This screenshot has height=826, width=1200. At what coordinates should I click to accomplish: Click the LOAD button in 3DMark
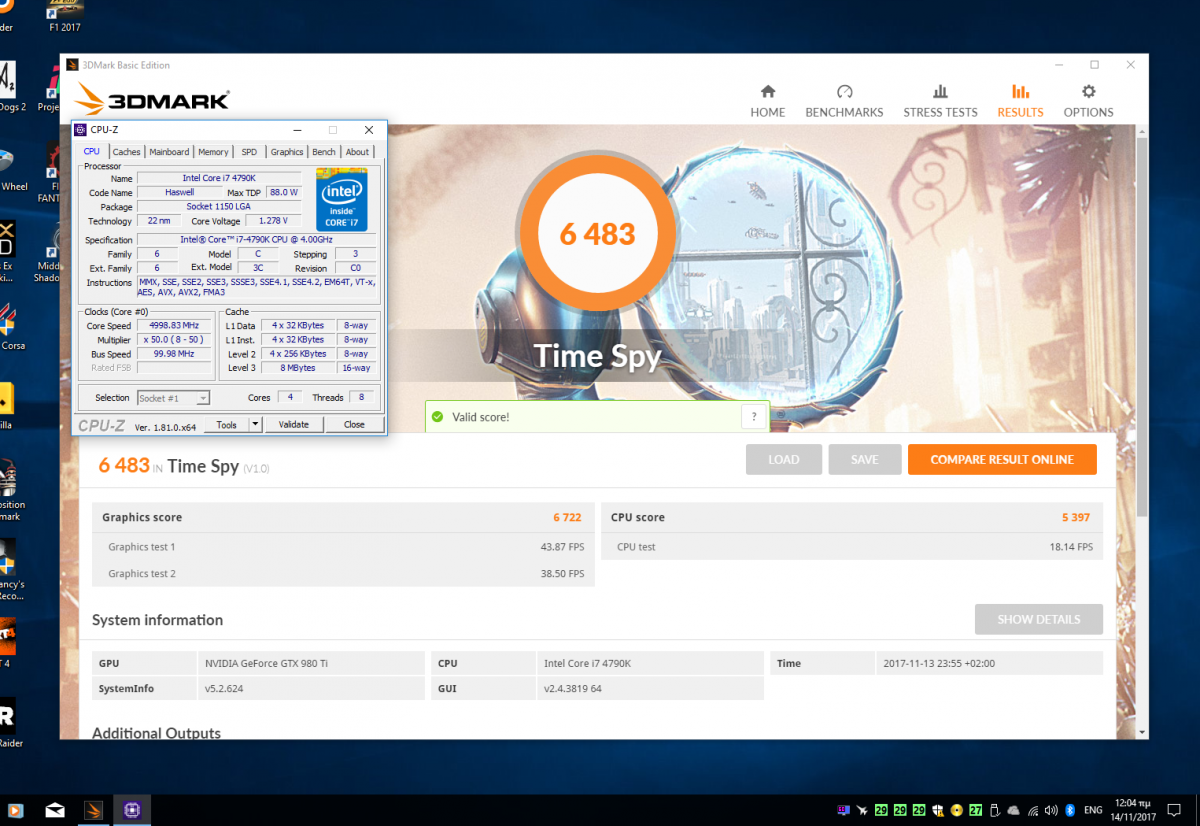784,459
